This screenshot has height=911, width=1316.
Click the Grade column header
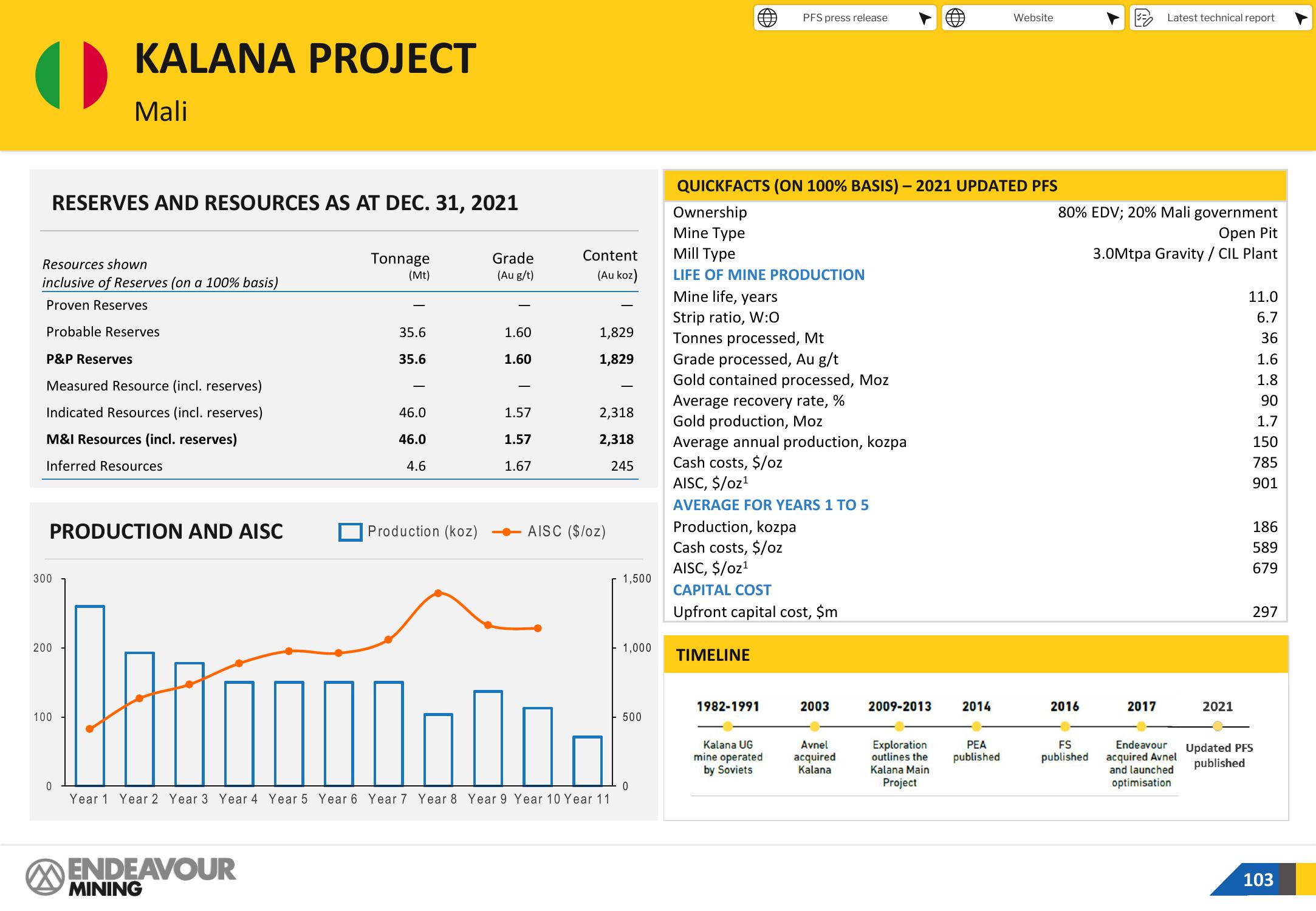(x=513, y=265)
